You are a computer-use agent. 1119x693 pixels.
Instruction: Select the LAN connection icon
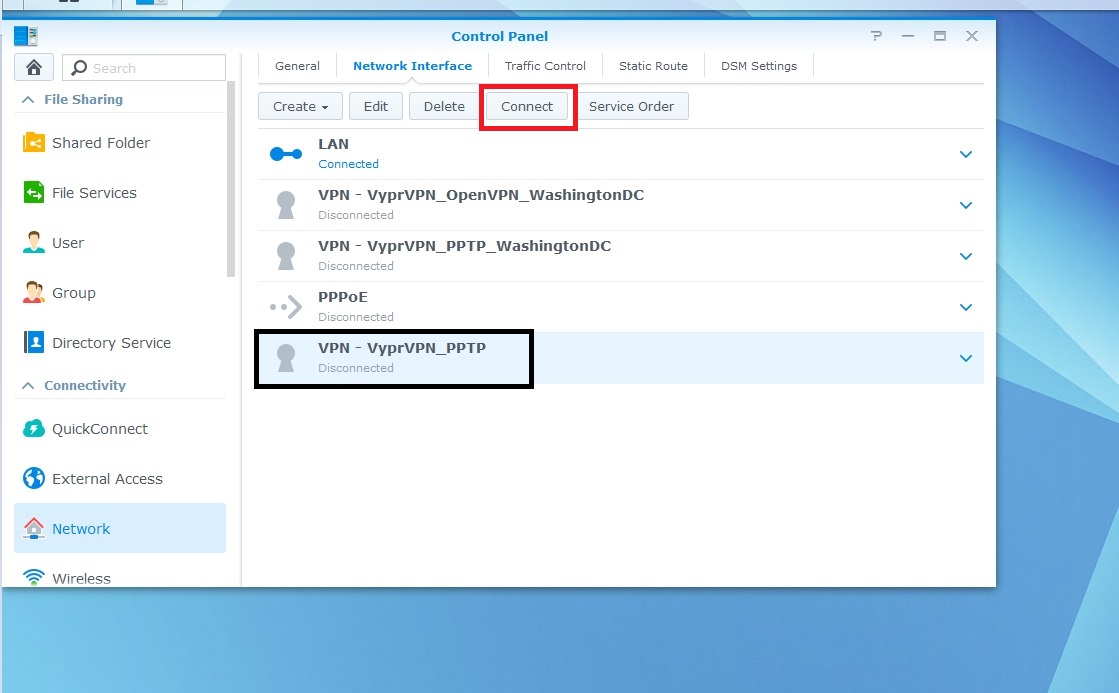[286, 153]
